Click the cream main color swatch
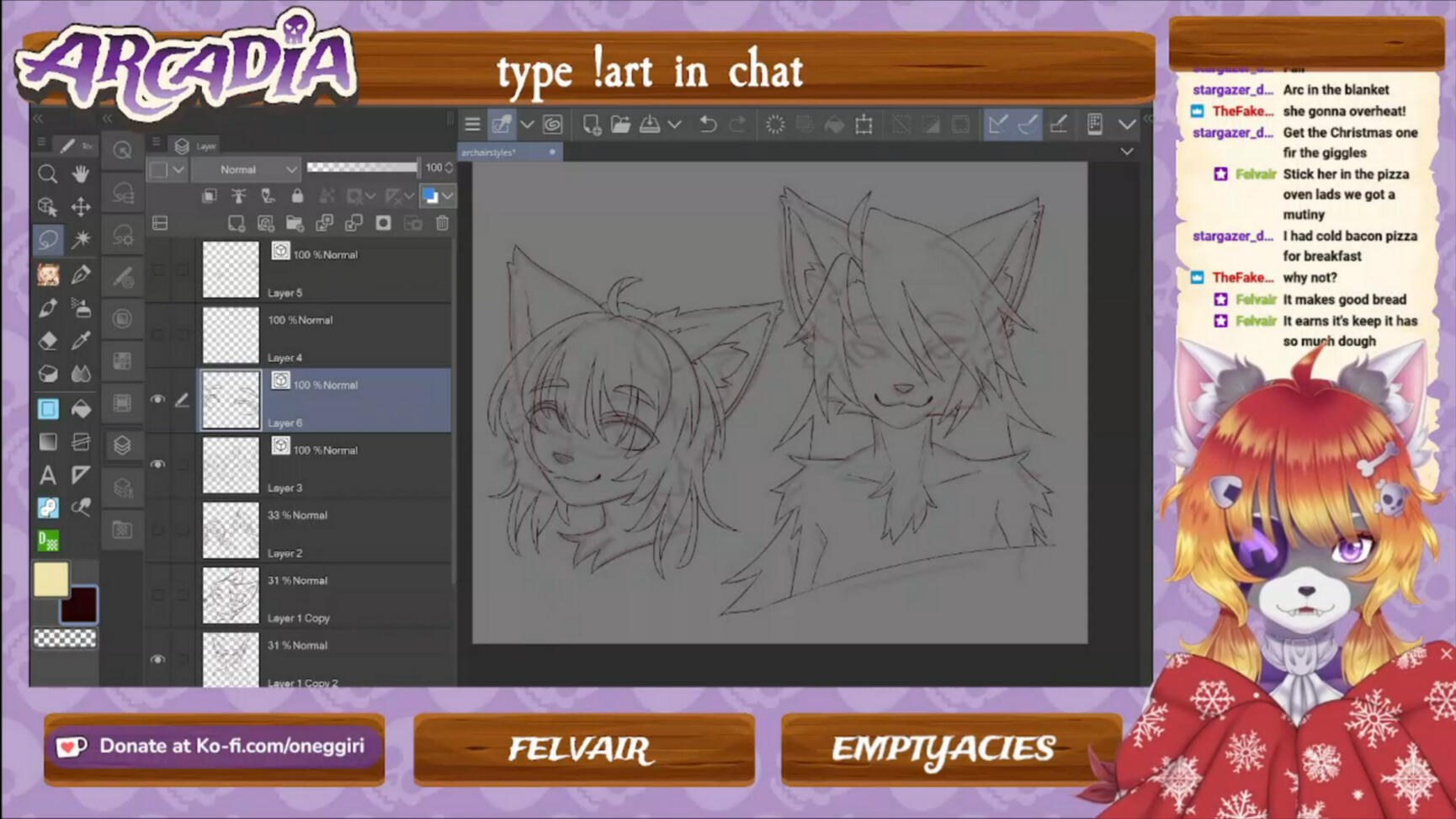Image resolution: width=1456 pixels, height=819 pixels. coord(50,579)
